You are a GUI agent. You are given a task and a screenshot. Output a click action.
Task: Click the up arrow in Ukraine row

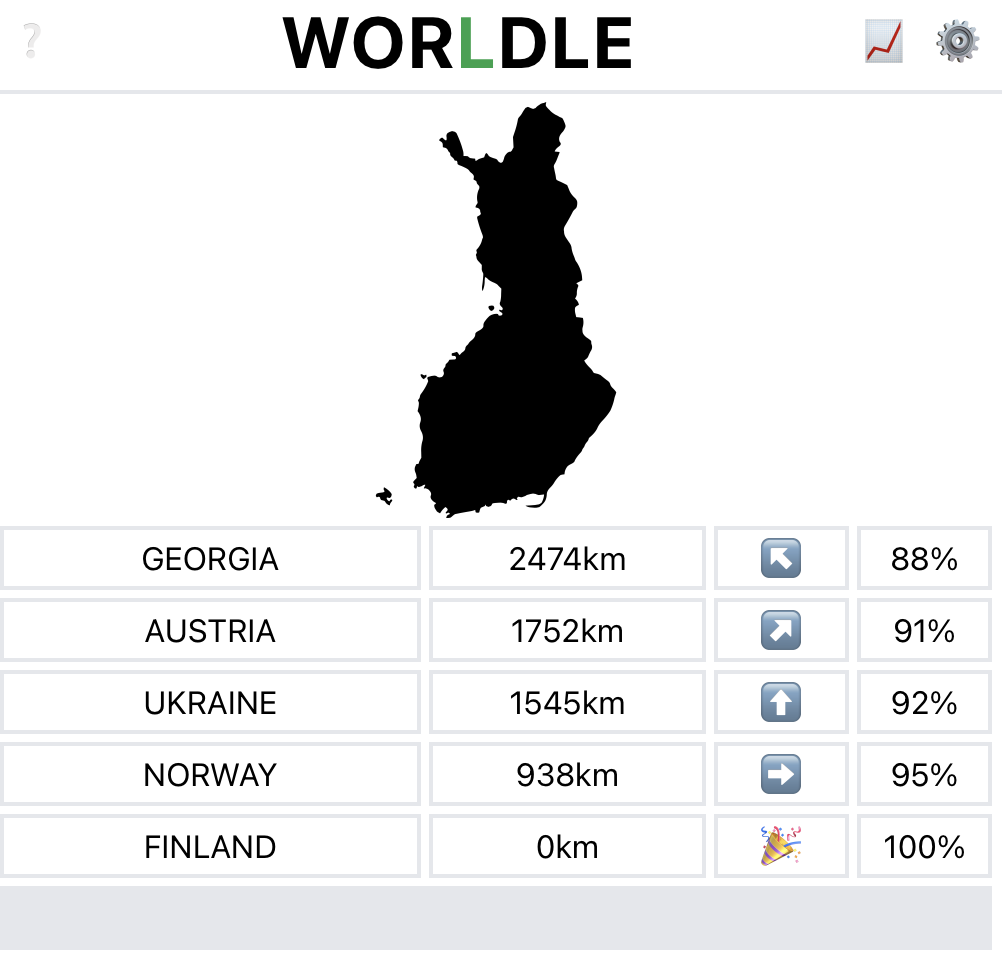(x=781, y=702)
